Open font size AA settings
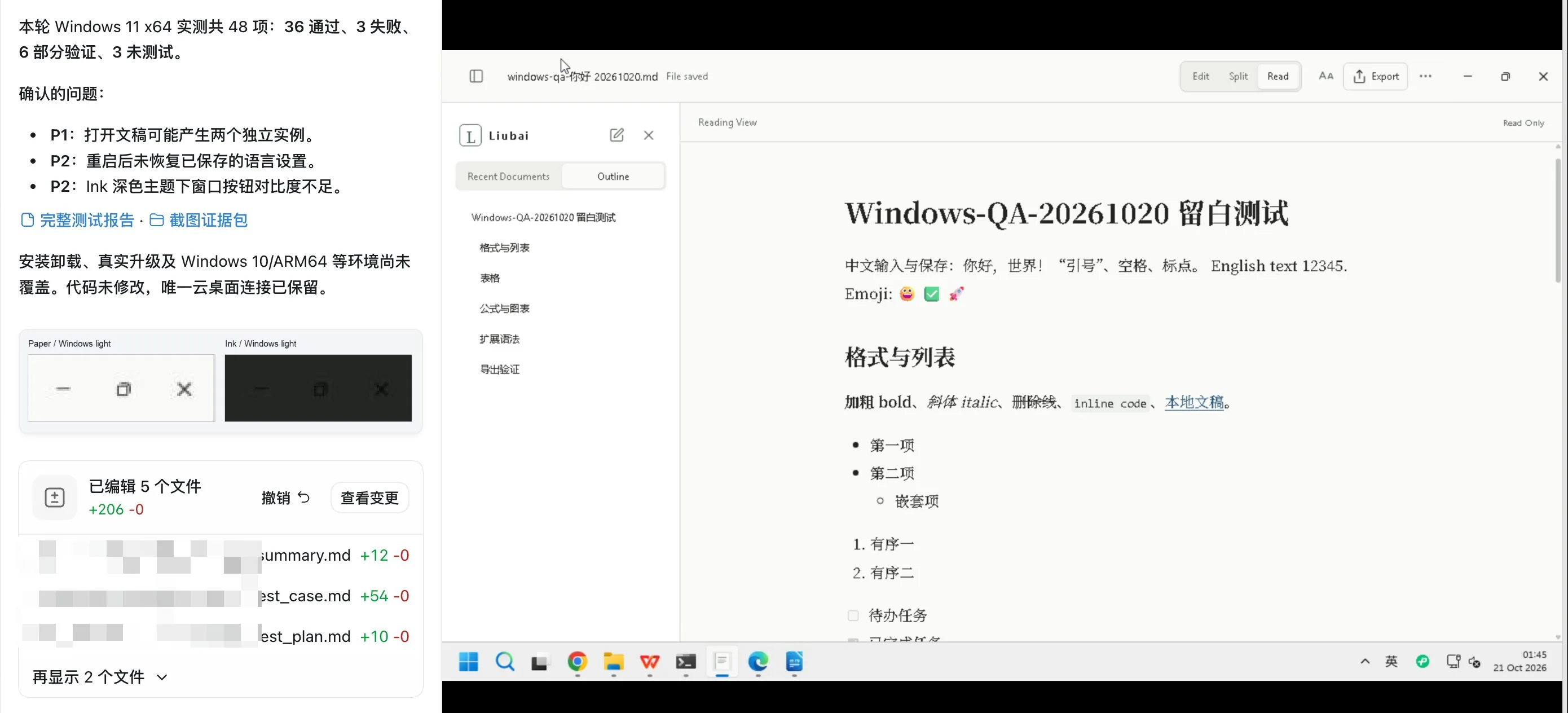 click(x=1327, y=76)
